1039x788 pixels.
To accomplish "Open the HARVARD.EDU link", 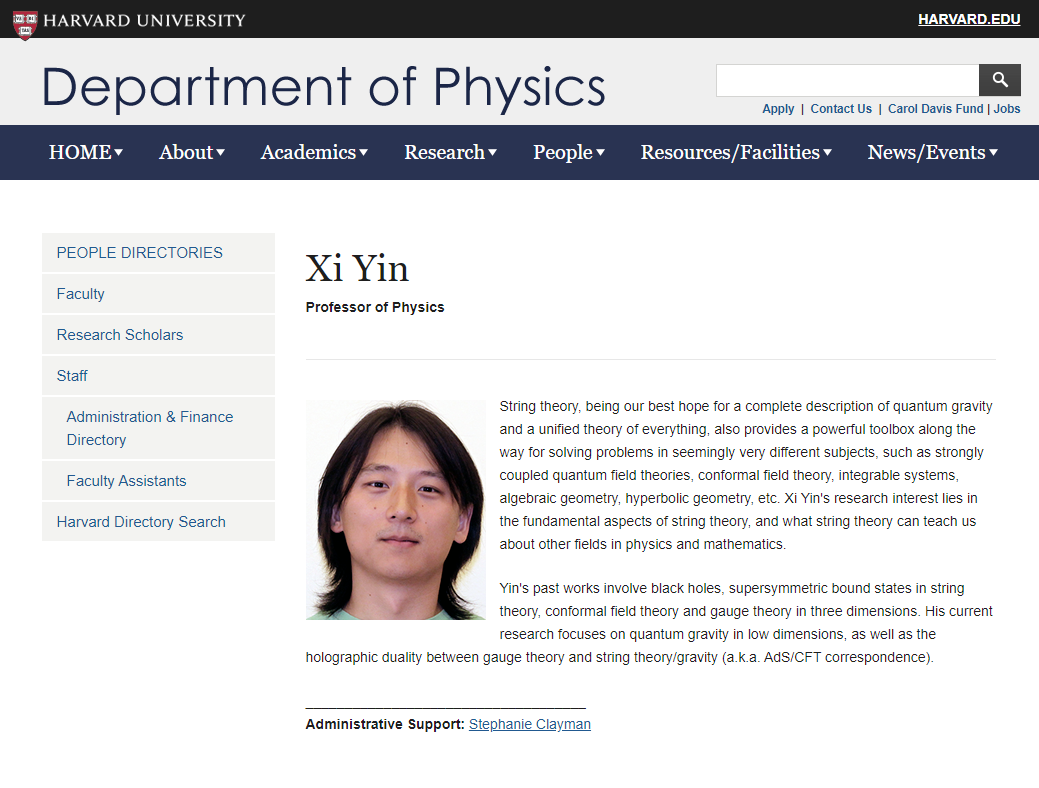I will (968, 19).
